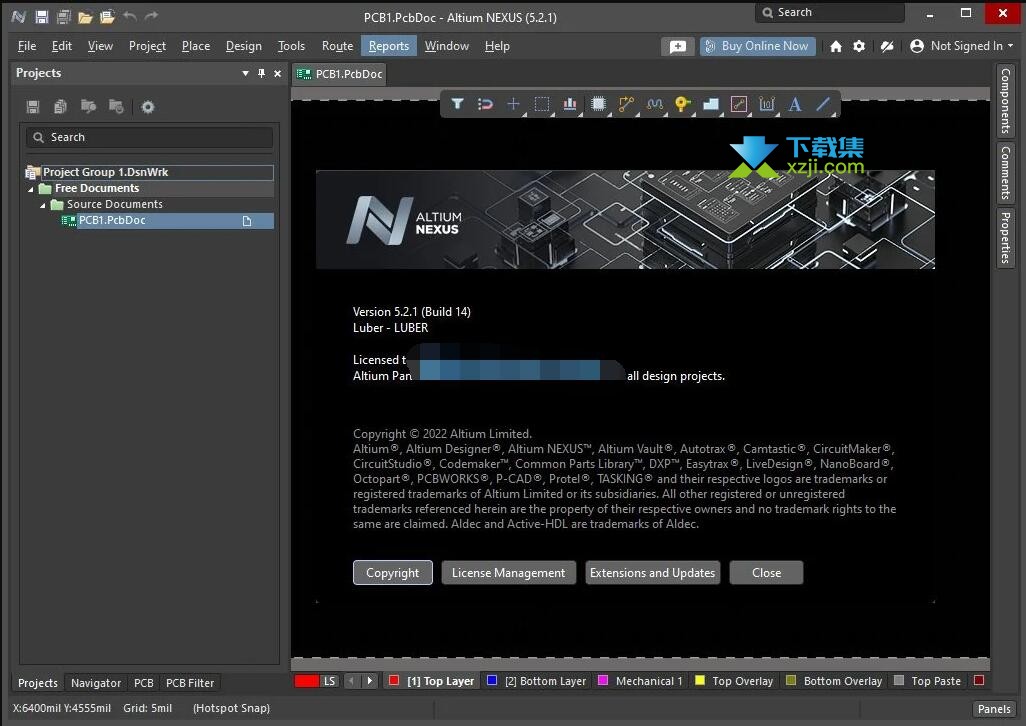Select the Interactive Routing tool

click(x=626, y=104)
